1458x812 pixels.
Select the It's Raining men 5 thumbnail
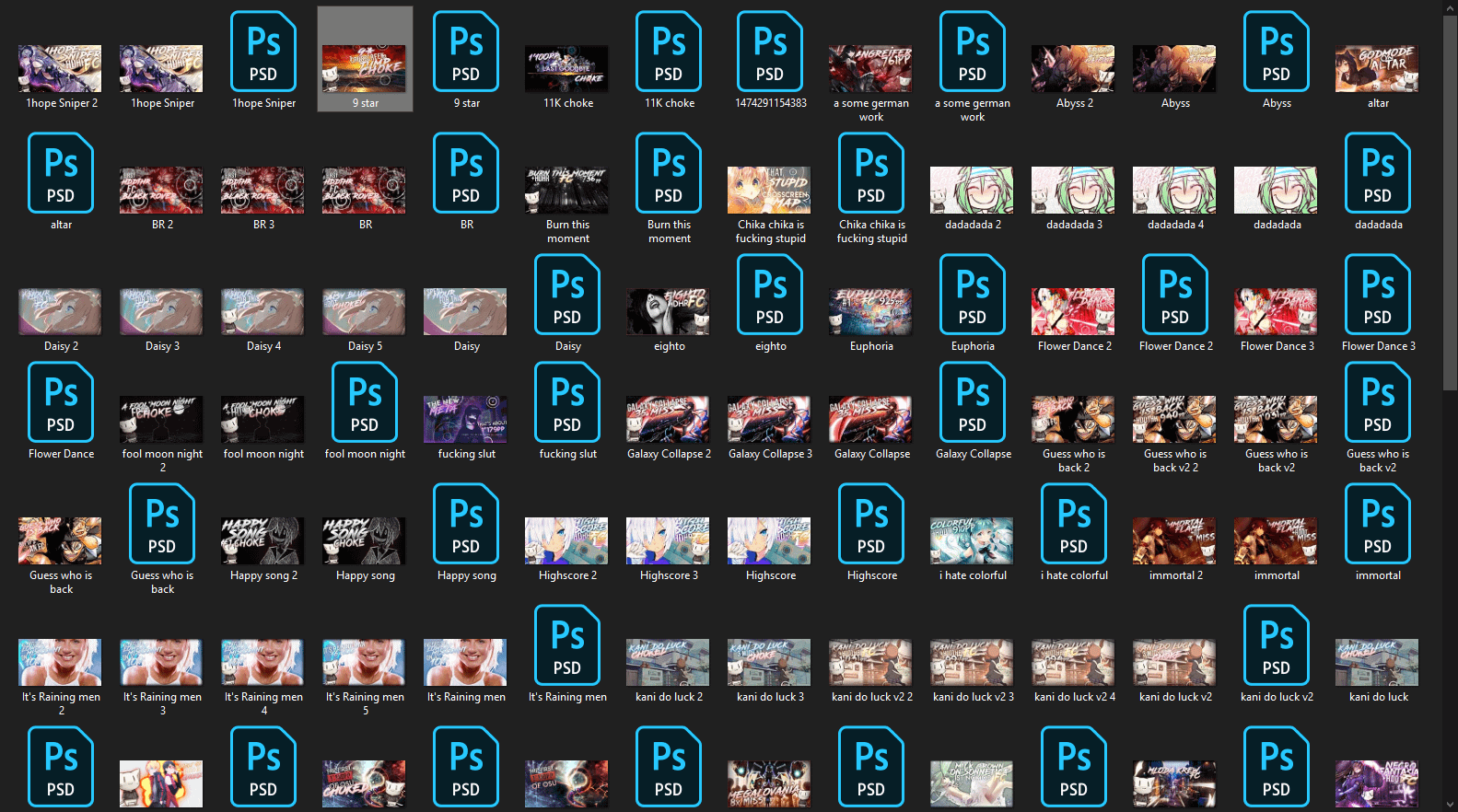(364, 663)
